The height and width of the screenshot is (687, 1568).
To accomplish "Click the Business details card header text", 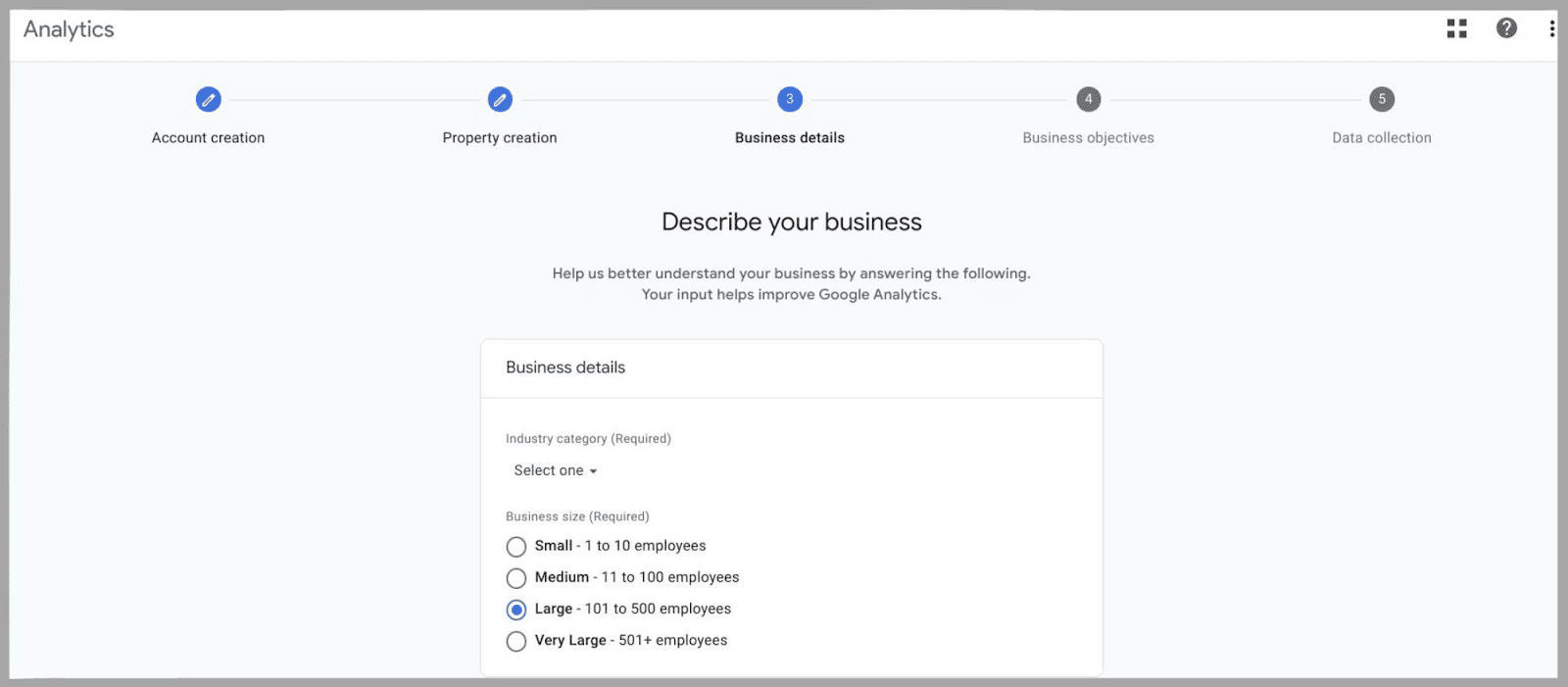I will pos(565,368).
